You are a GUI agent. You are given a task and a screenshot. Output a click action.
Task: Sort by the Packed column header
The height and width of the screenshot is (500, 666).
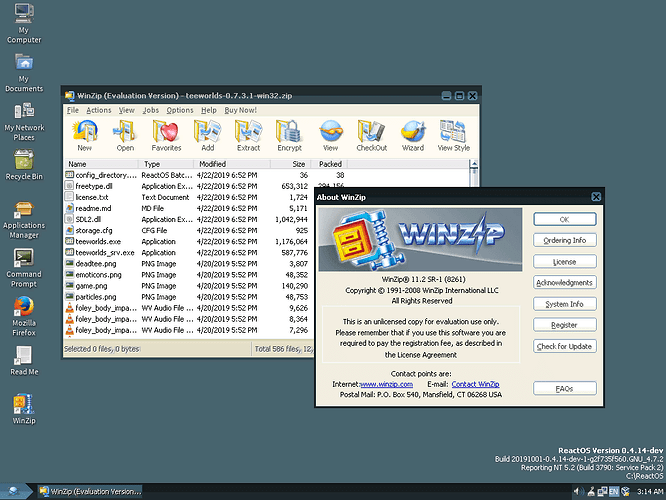pos(330,164)
